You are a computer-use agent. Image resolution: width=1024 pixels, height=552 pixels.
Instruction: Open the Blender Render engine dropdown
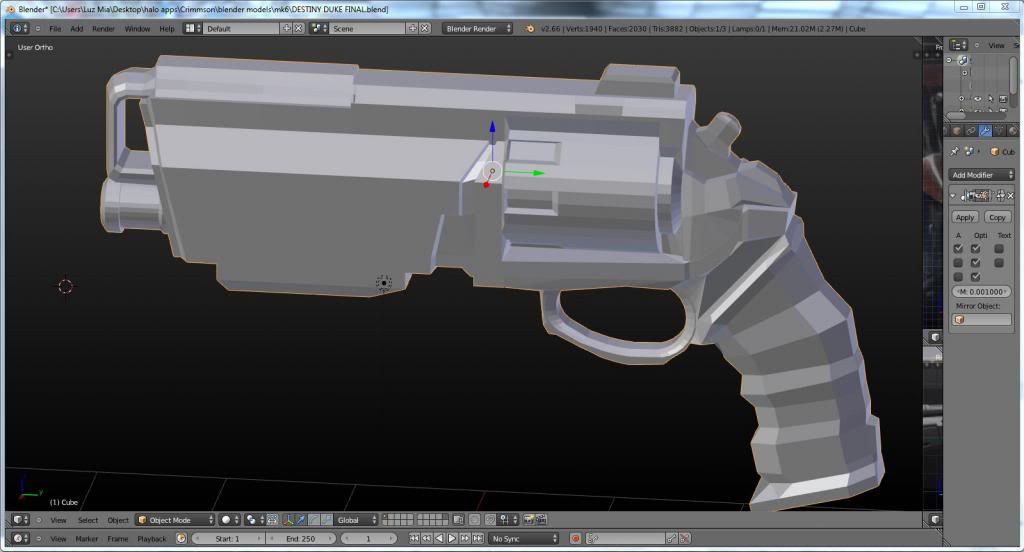[477, 29]
